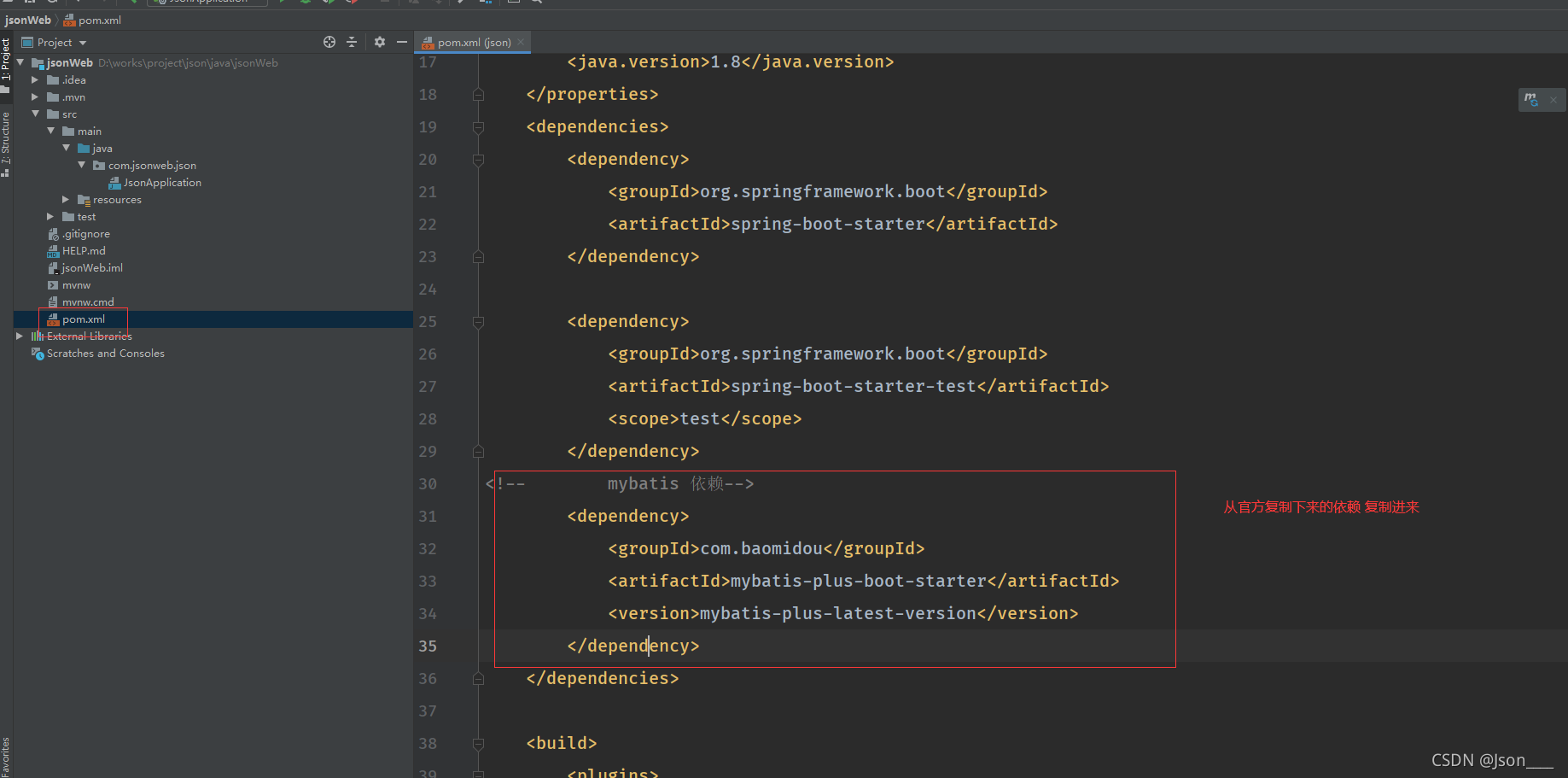The image size is (1568, 778).
Task: Toggle the Project tool window sidebar button
Action: click(x=7, y=58)
